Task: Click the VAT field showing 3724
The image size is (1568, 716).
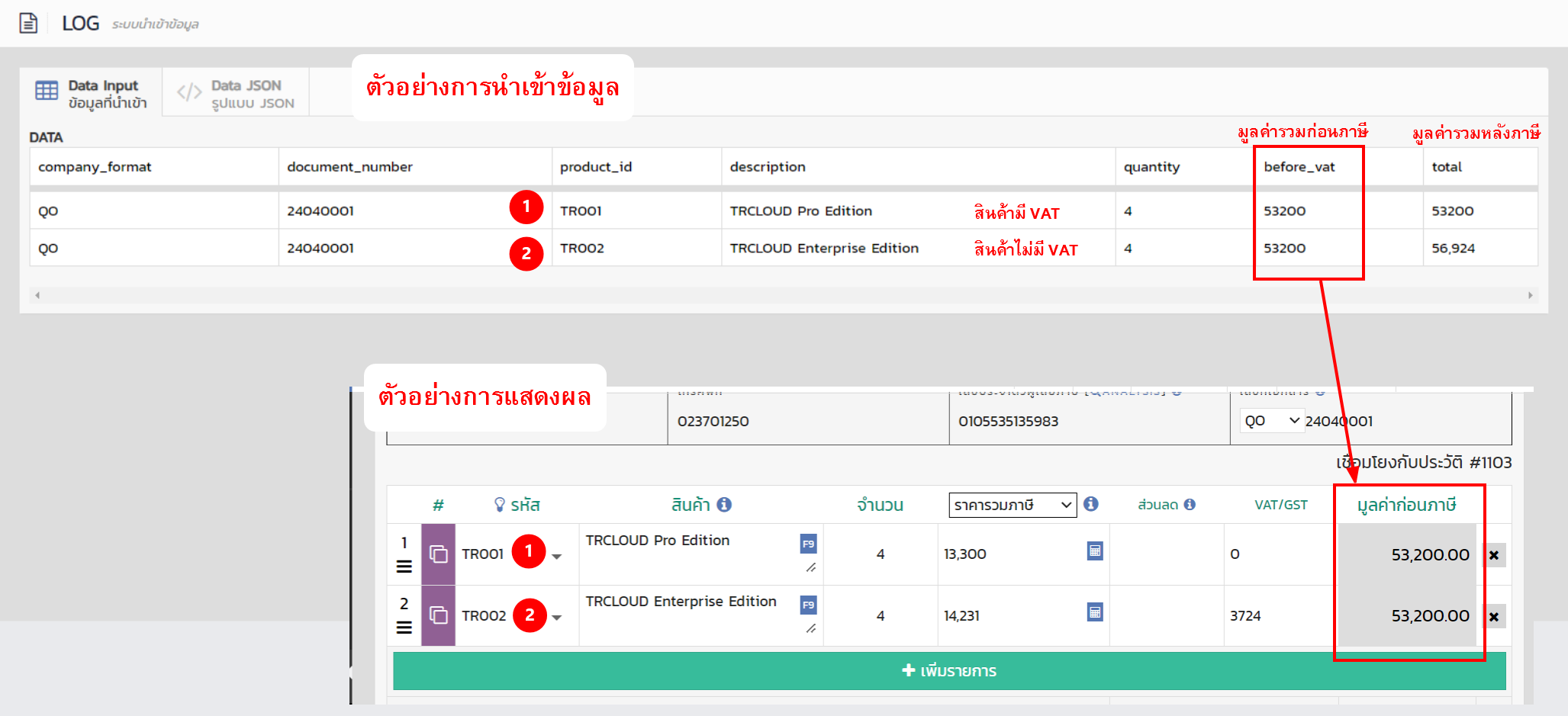Action: (1280, 615)
